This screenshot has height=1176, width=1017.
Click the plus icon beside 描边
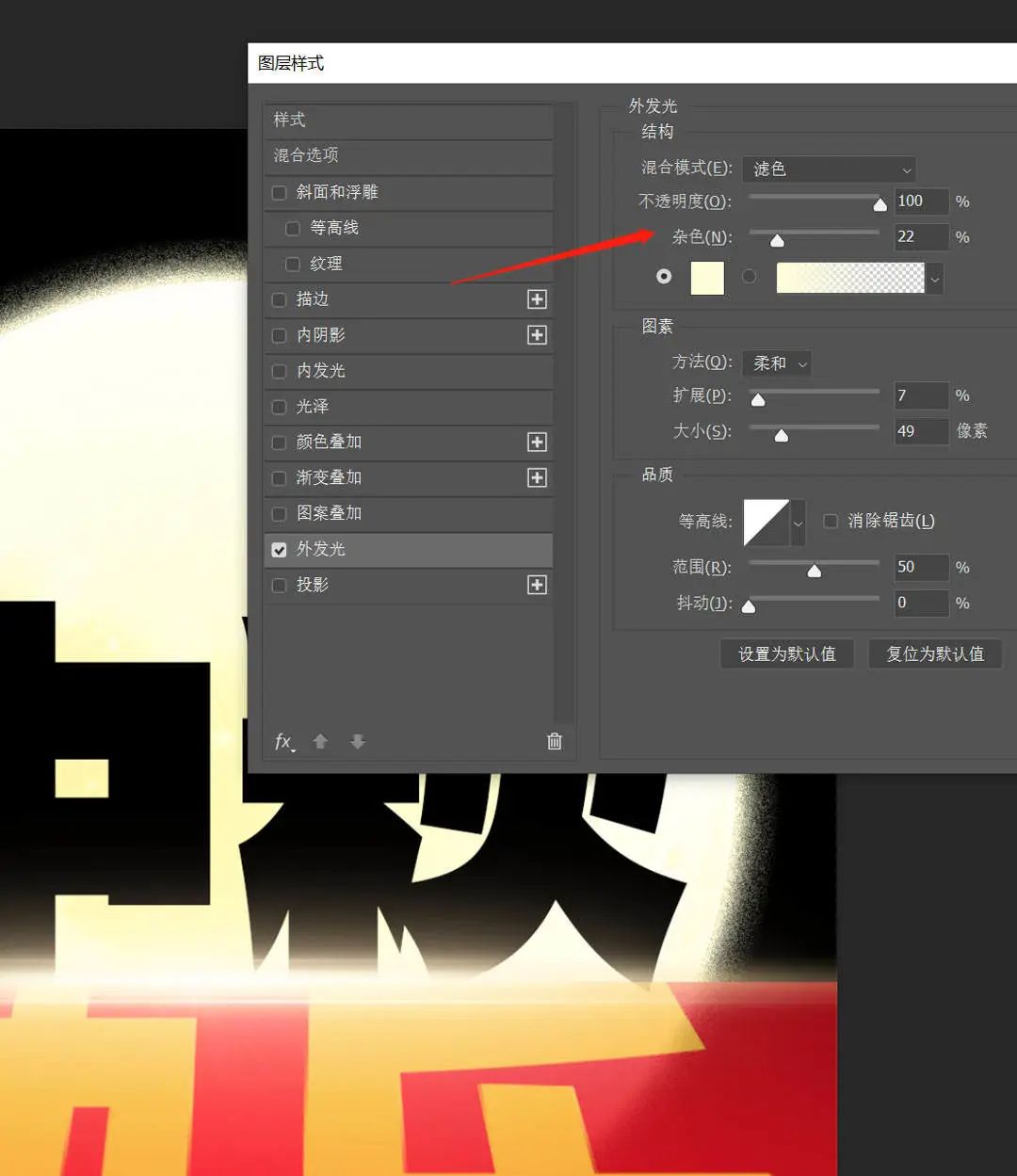pos(537,299)
